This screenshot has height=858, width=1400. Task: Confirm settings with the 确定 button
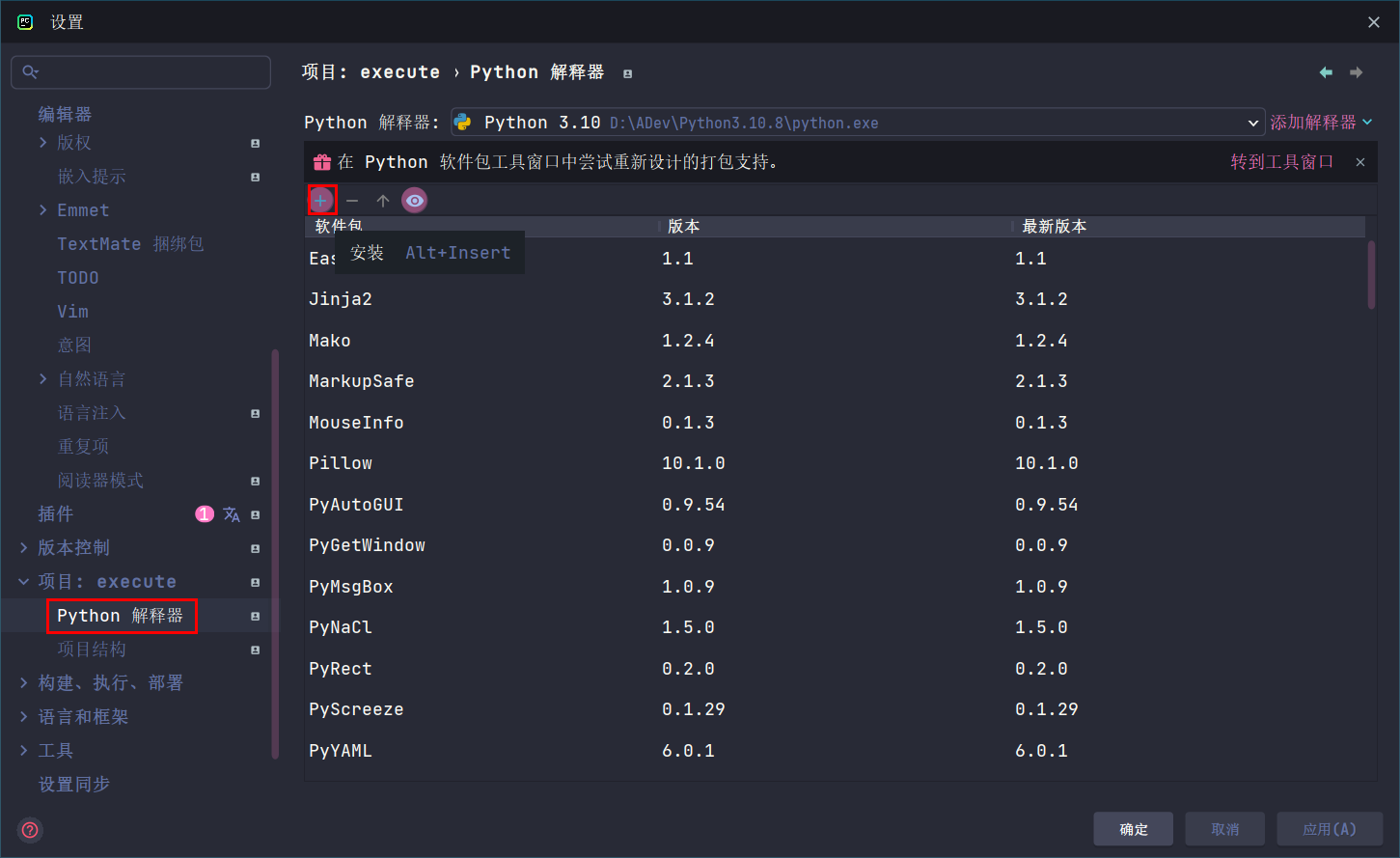(x=1133, y=828)
